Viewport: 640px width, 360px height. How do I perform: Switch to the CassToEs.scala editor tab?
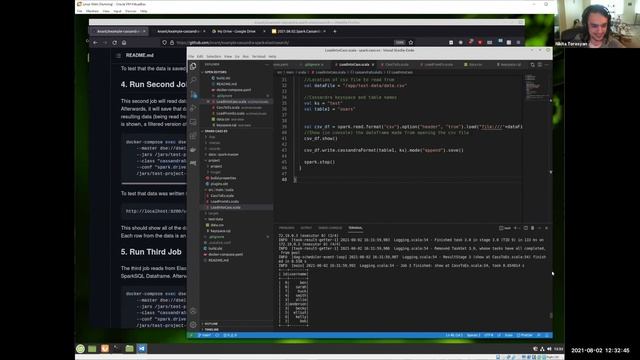[397, 64]
